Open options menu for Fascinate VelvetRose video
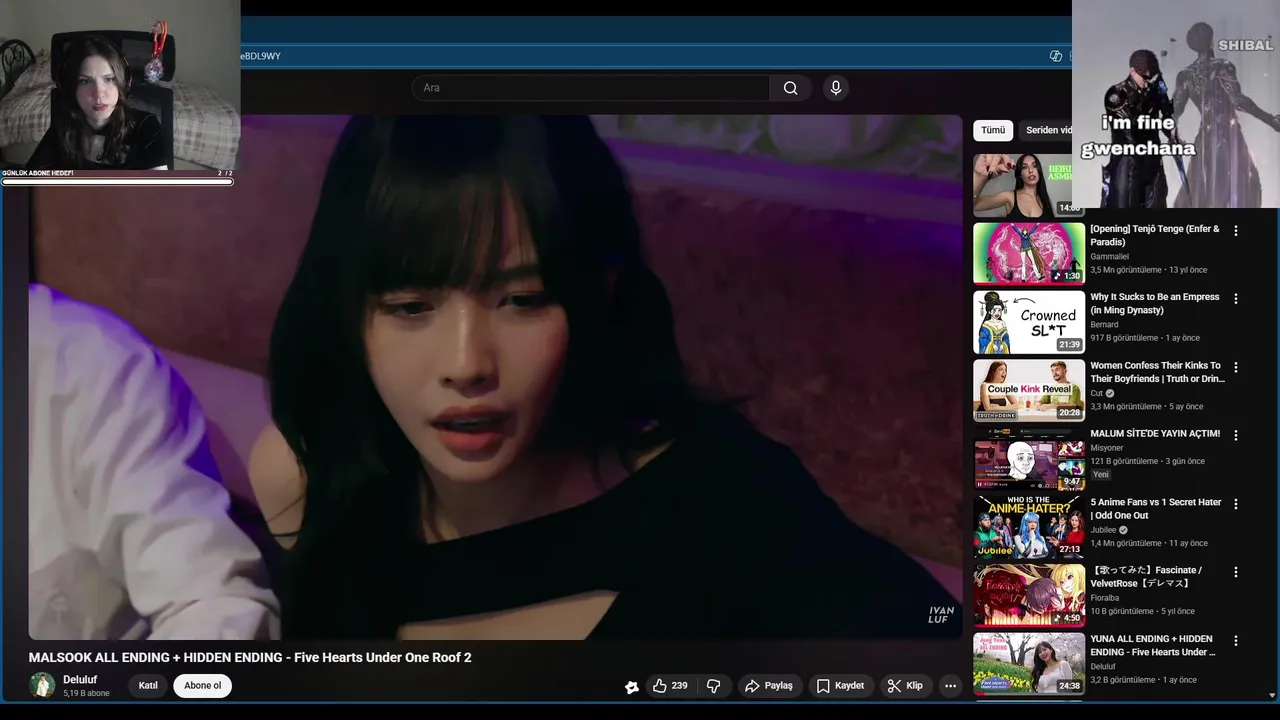The height and width of the screenshot is (720, 1280). [x=1236, y=572]
